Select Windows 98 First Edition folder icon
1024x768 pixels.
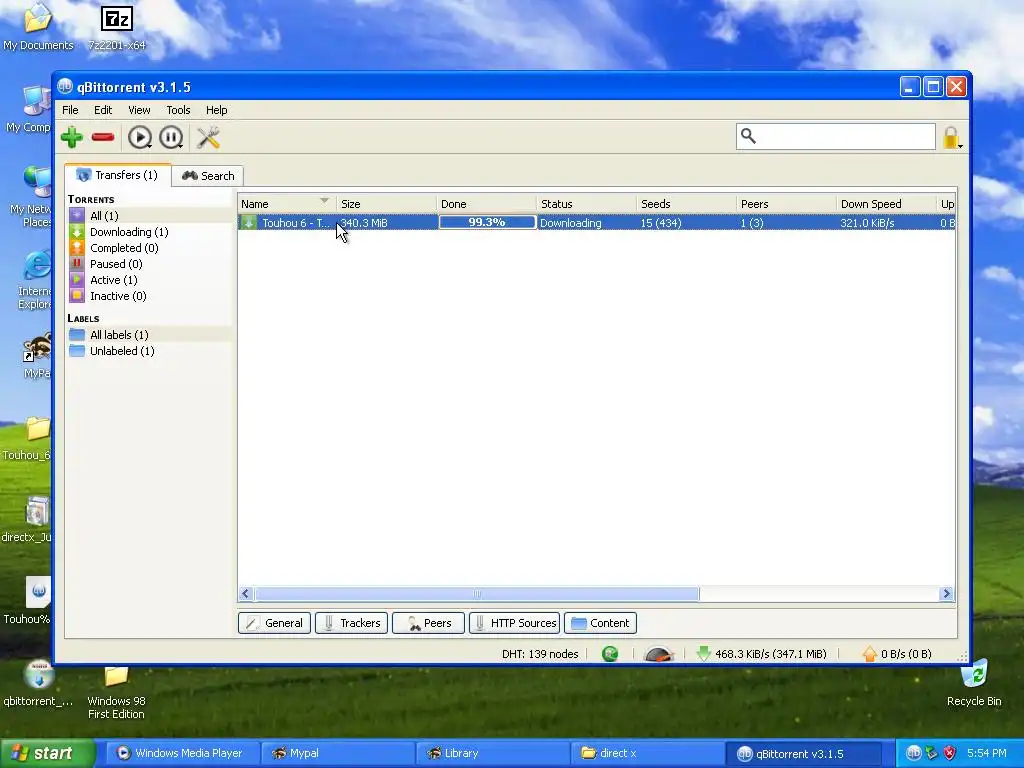[116, 694]
